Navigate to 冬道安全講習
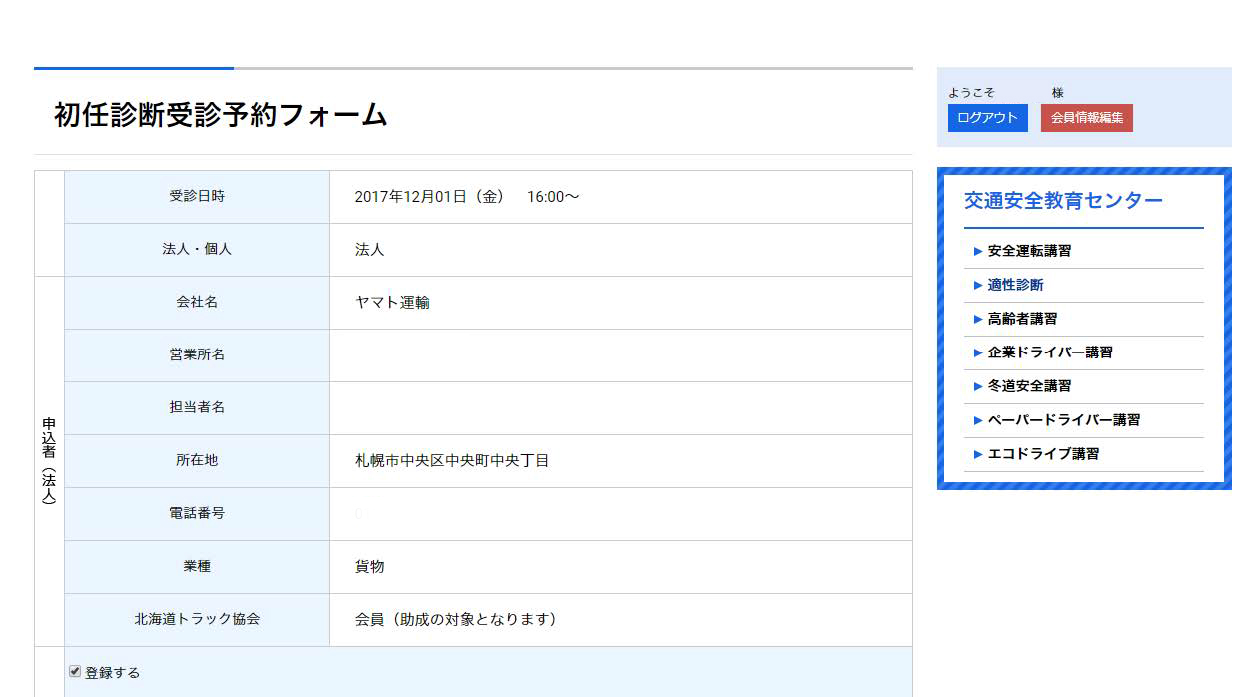 (x=1029, y=386)
